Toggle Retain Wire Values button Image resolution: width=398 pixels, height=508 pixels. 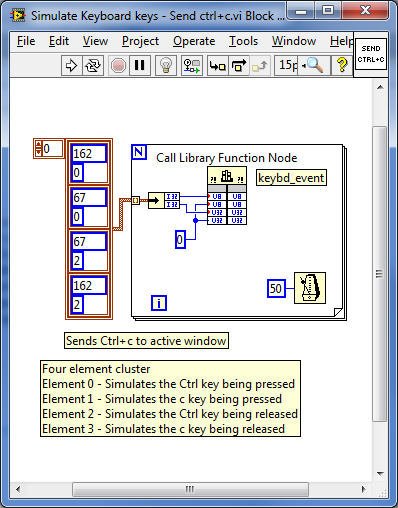[192, 65]
